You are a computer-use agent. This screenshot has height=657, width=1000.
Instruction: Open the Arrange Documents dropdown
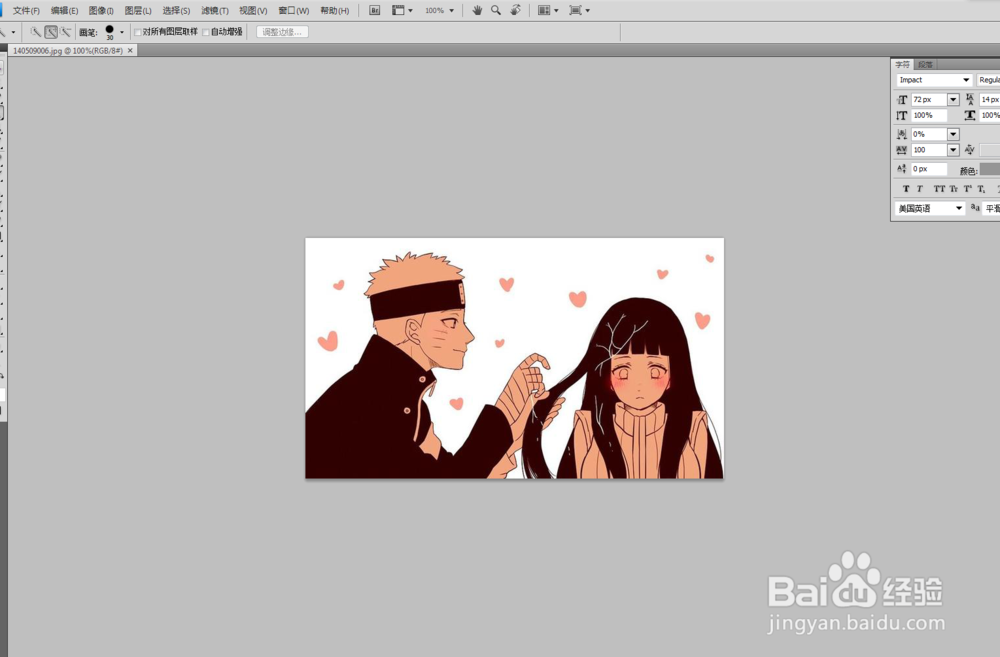pyautogui.click(x=548, y=10)
